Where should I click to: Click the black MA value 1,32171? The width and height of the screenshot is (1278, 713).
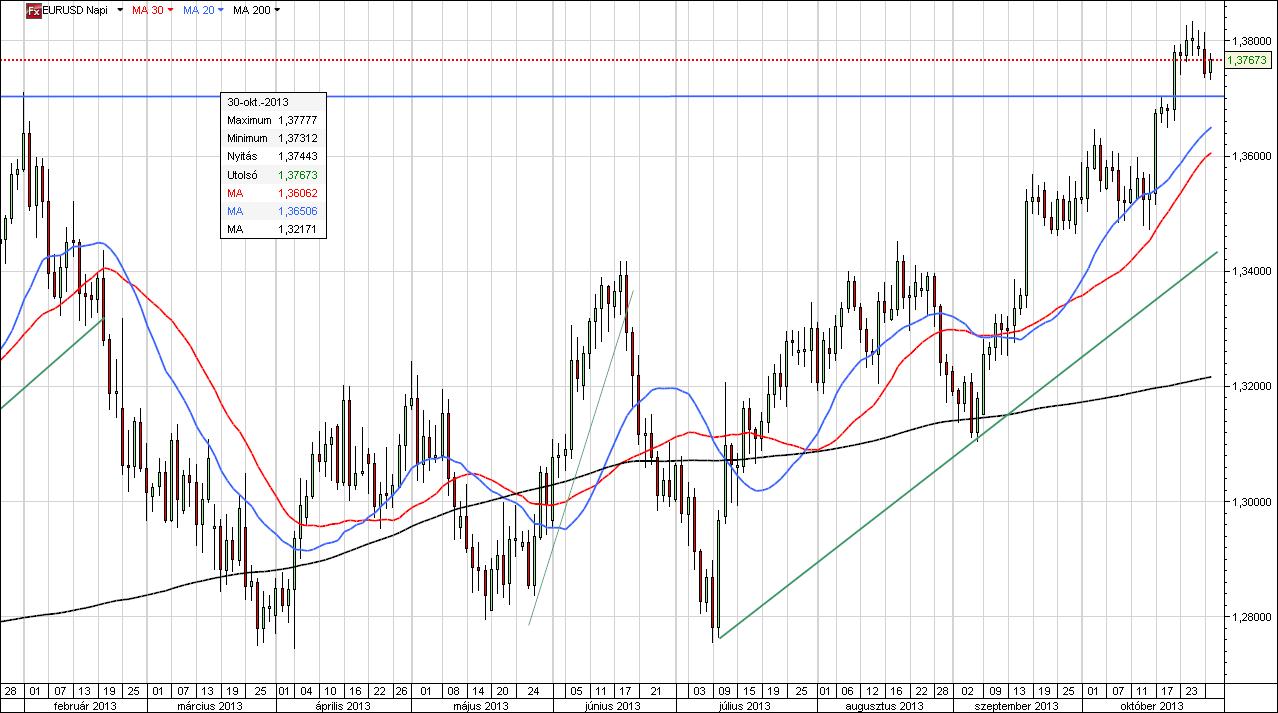point(297,229)
